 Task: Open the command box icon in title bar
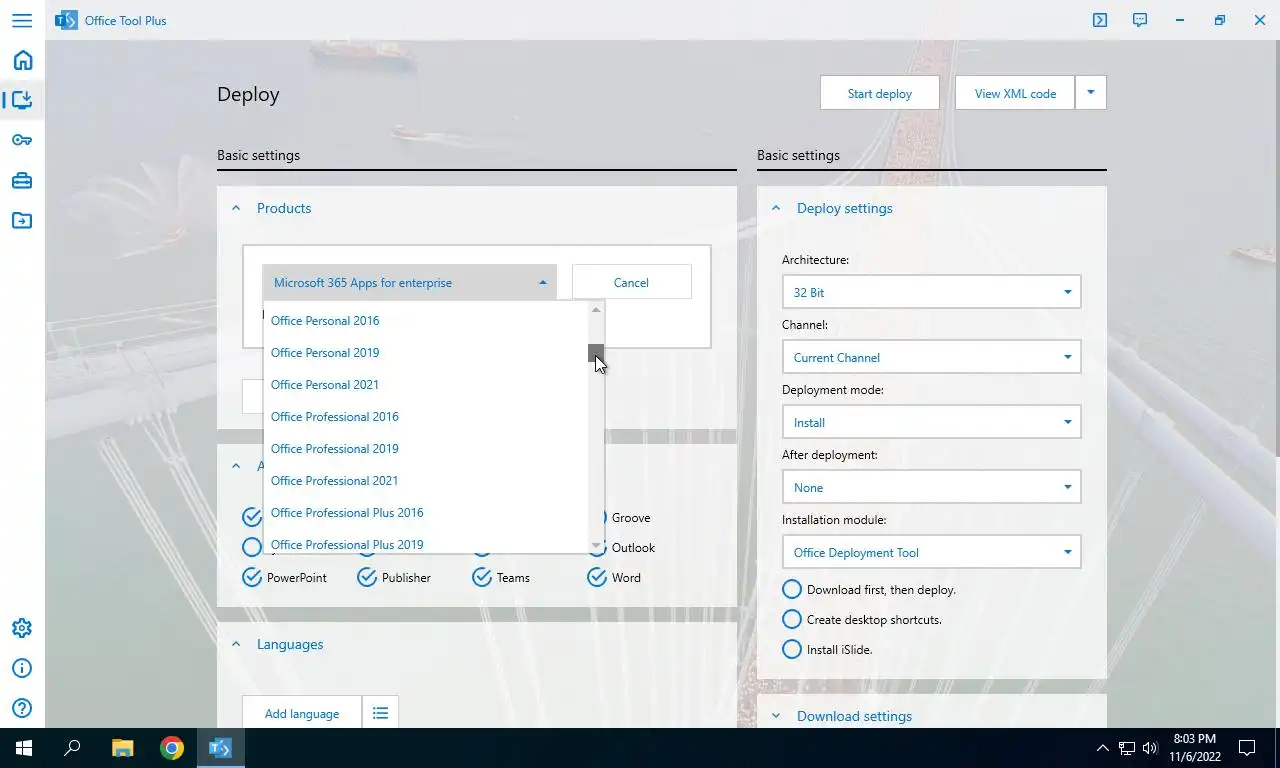point(1100,20)
